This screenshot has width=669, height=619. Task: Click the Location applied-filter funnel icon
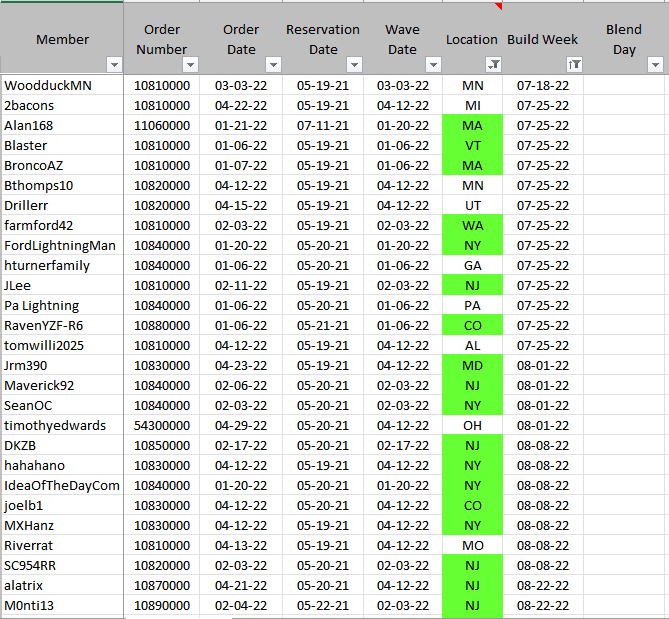(x=492, y=65)
